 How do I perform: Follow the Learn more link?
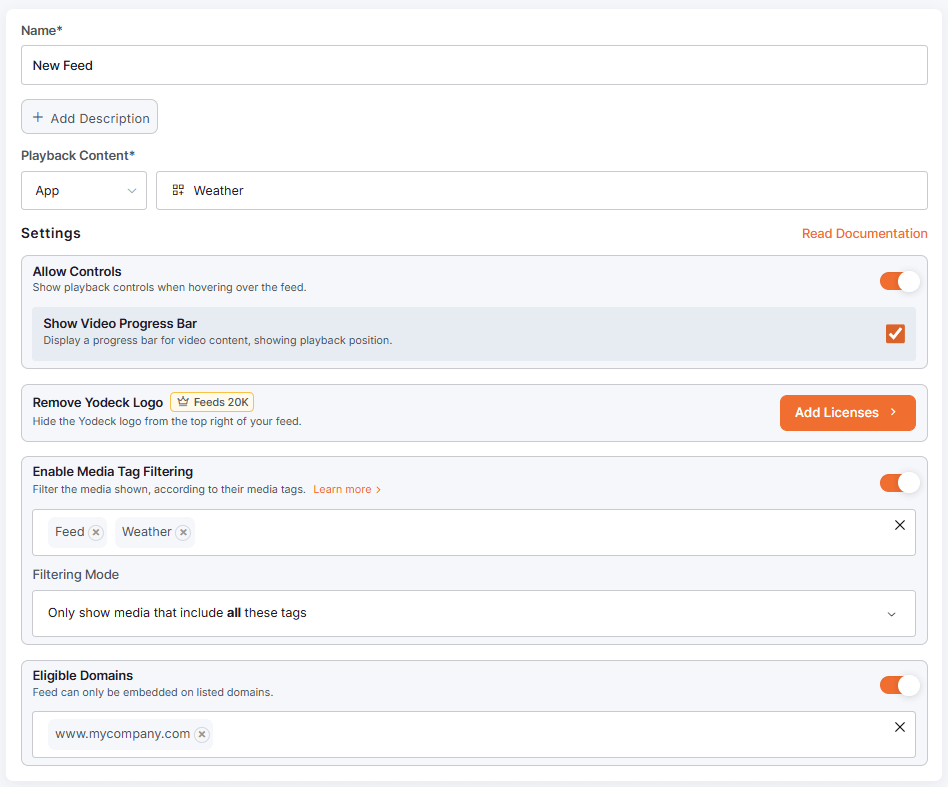click(x=346, y=489)
